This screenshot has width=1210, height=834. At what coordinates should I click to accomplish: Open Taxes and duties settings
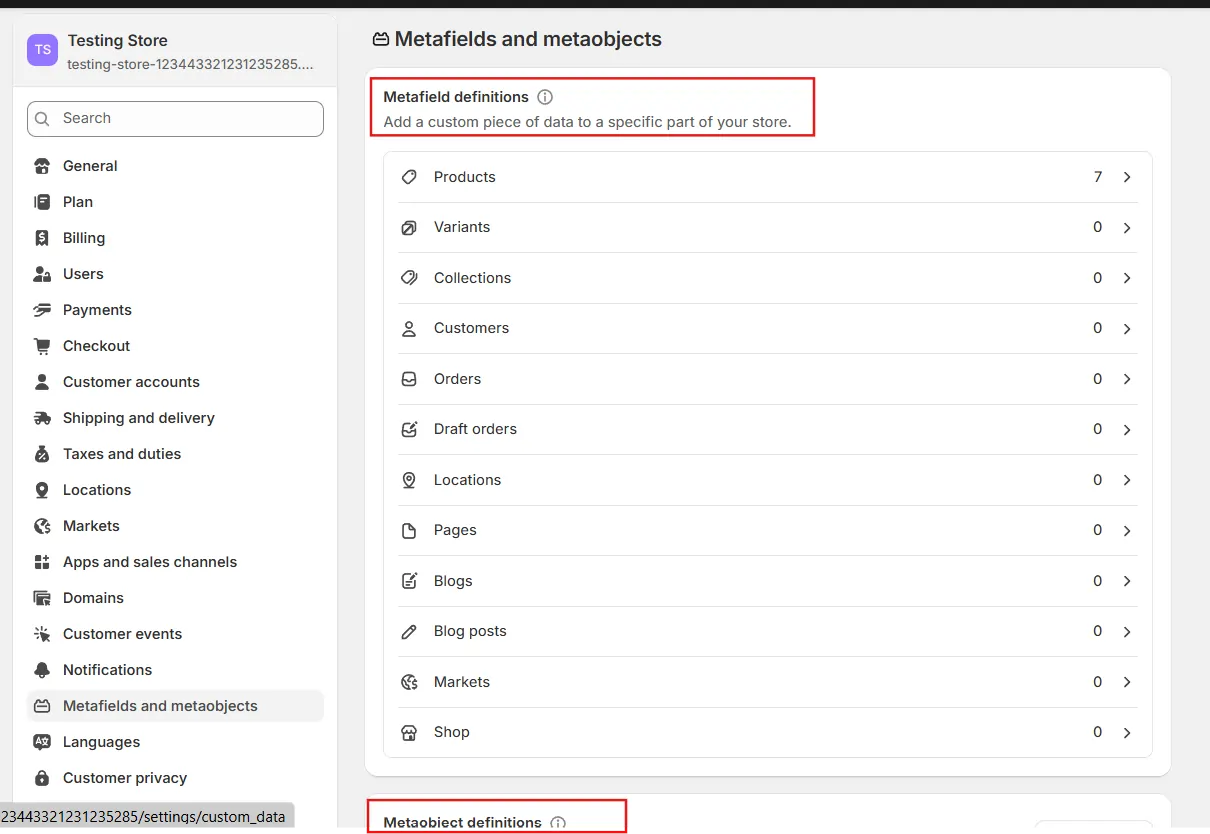121,454
